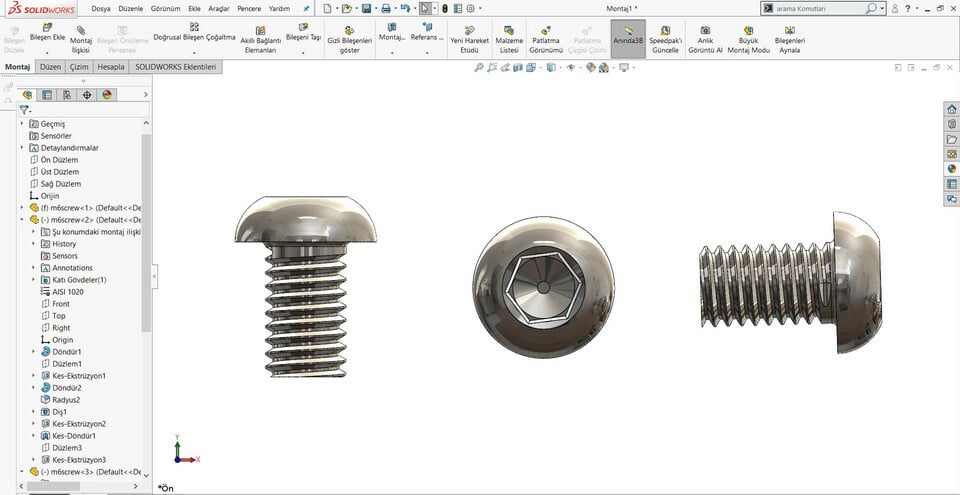Switch to the SOLIDWORKS Eklentileri tab
This screenshot has height=495, width=960.
click(x=176, y=67)
